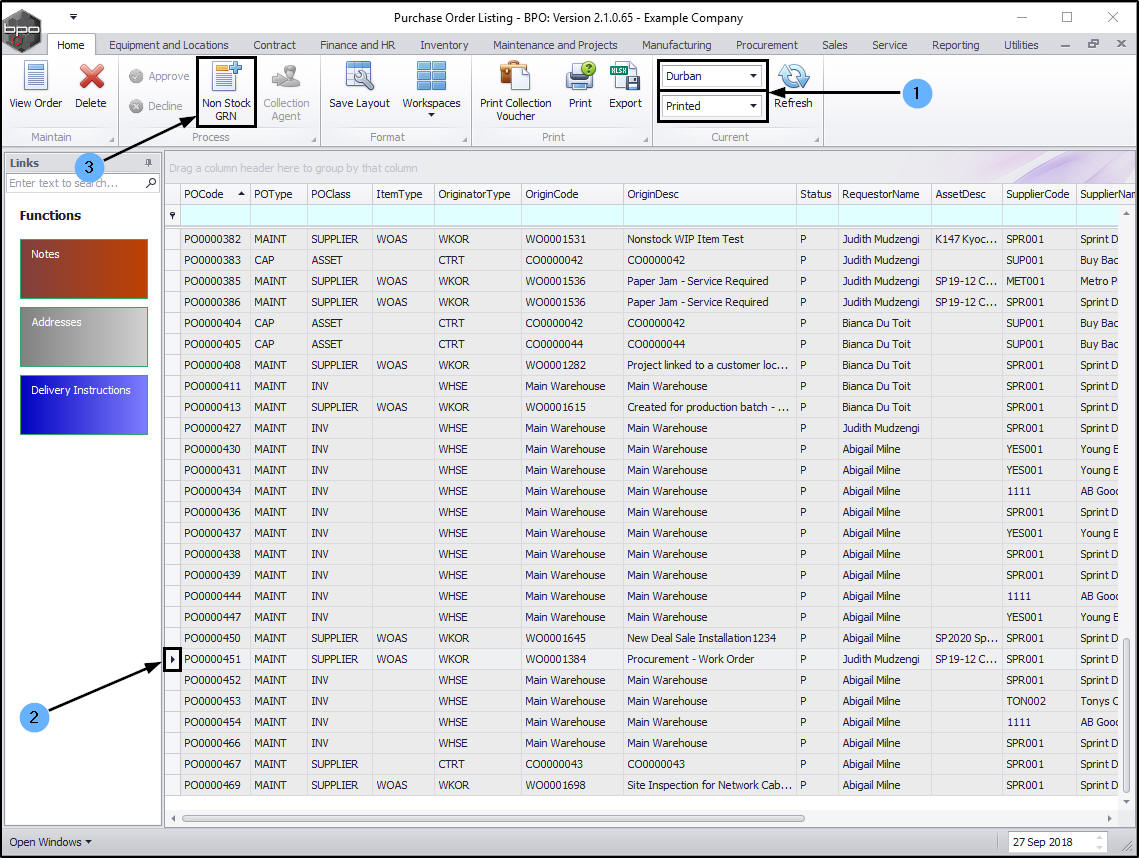This screenshot has height=858, width=1139.
Task: Click the Open Windows button
Action: coord(50,842)
